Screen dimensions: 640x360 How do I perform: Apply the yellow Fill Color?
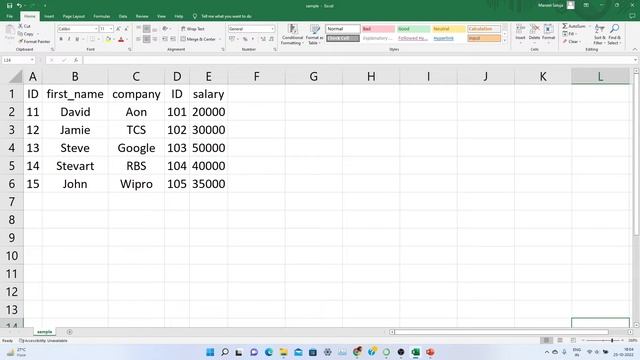click(108, 39)
